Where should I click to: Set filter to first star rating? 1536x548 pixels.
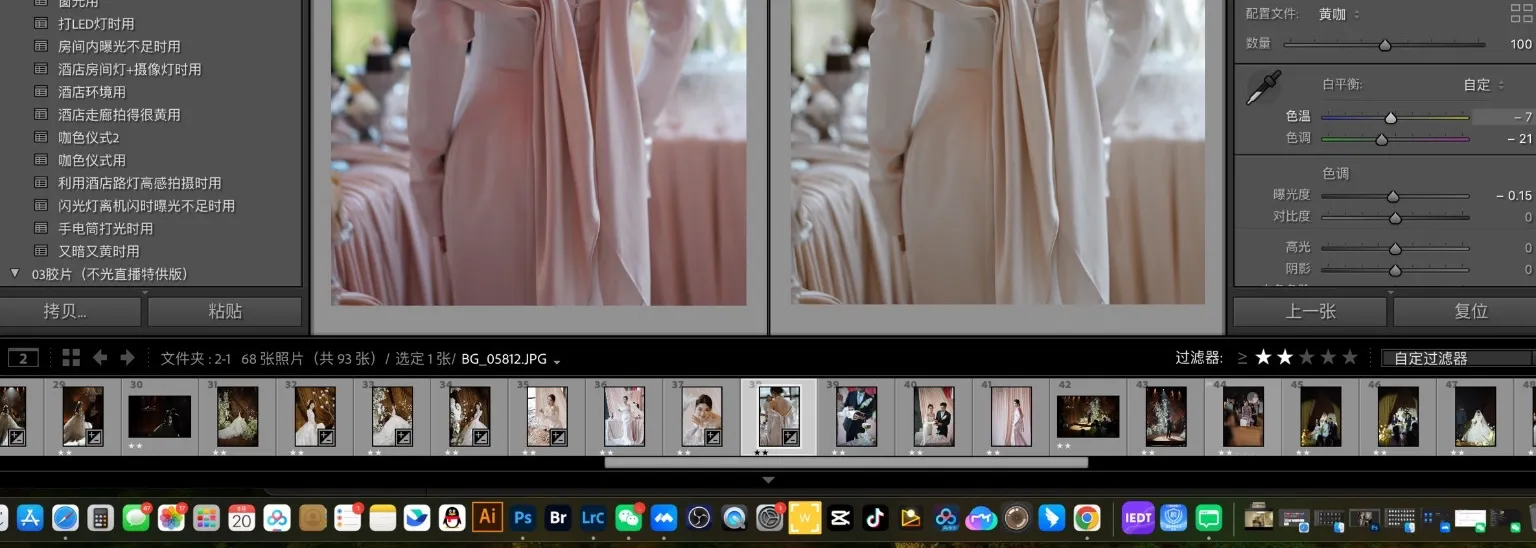pyautogui.click(x=1263, y=357)
